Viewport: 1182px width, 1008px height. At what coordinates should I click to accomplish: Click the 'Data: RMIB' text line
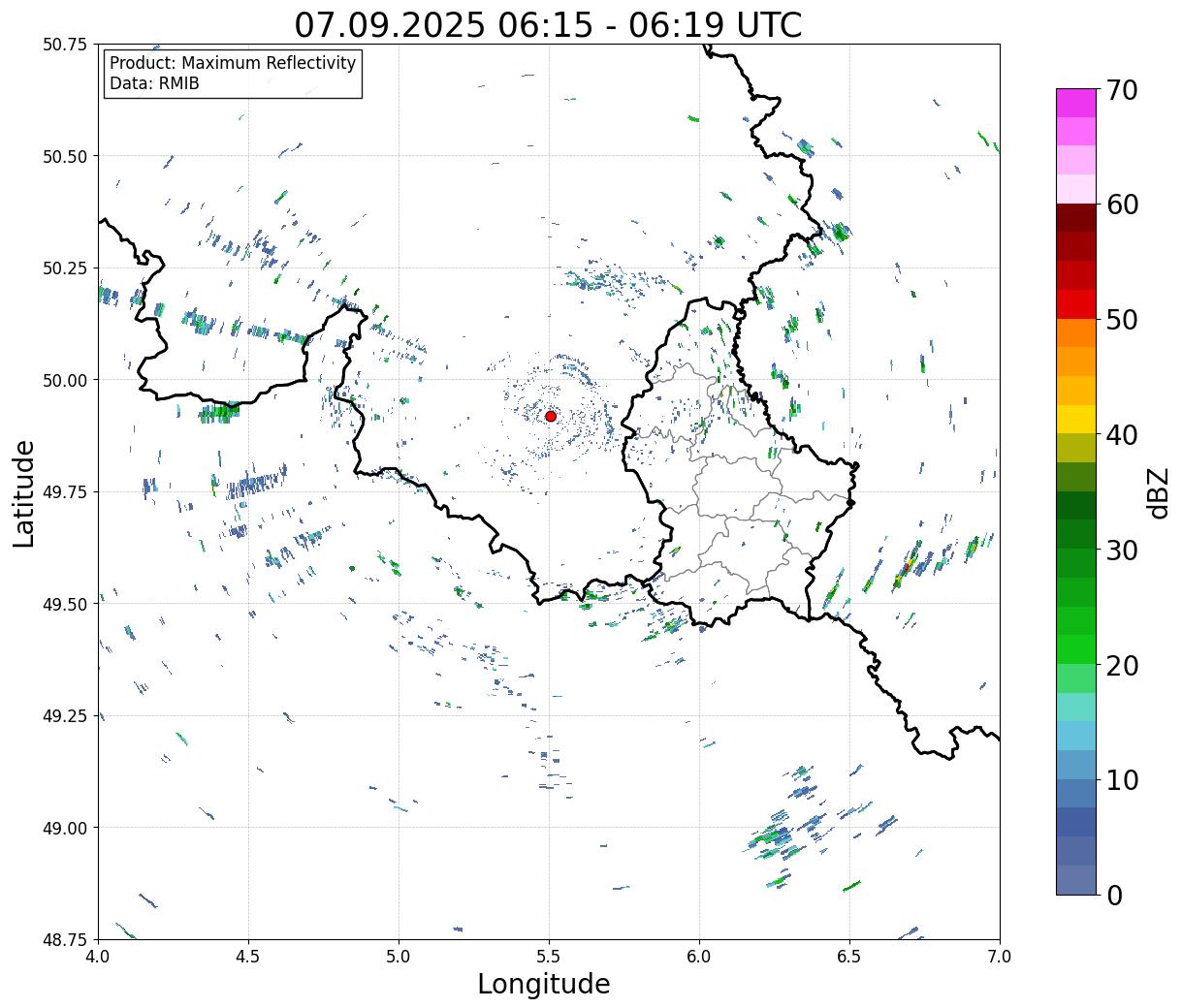pyautogui.click(x=154, y=83)
